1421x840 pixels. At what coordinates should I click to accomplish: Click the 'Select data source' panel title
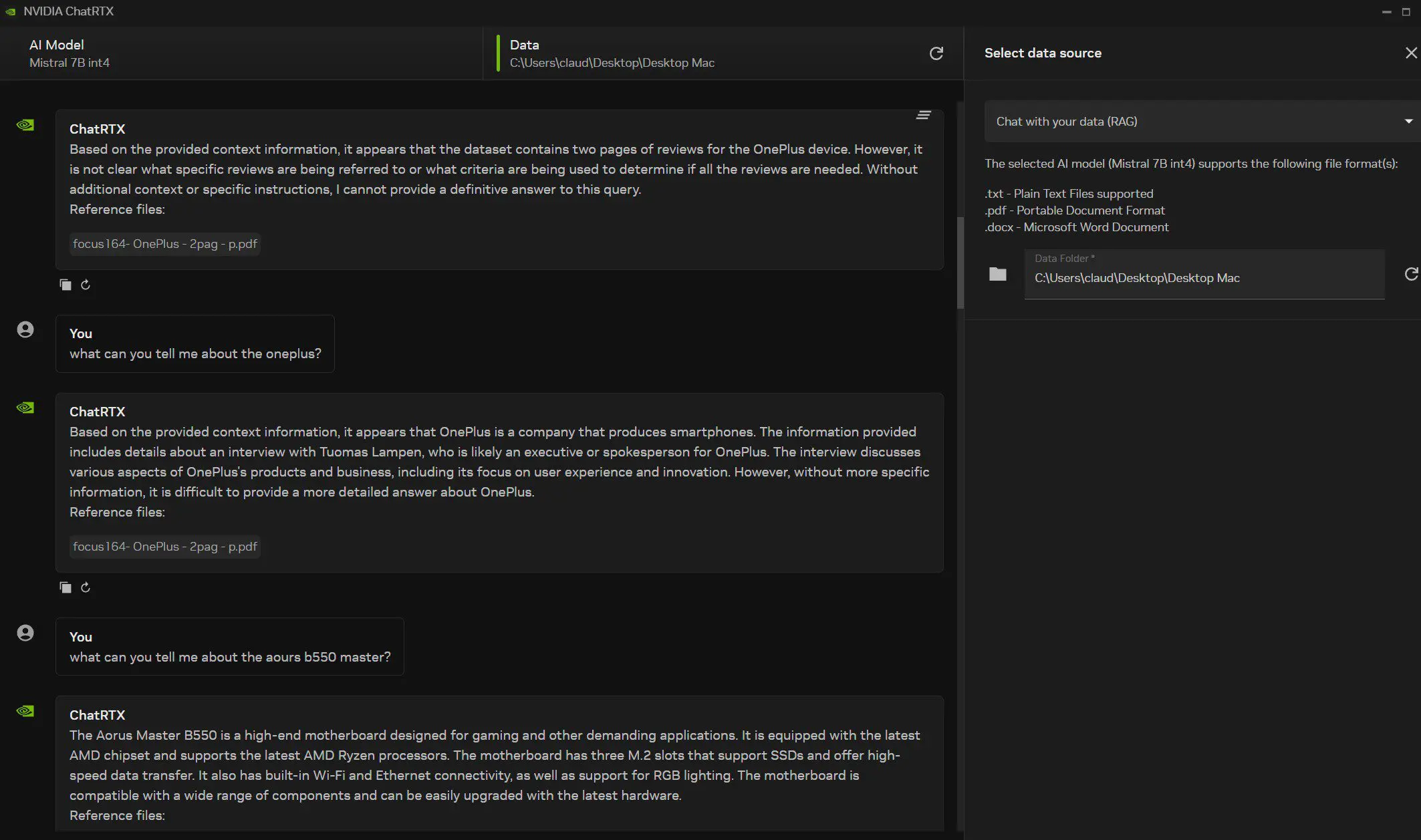click(1043, 53)
